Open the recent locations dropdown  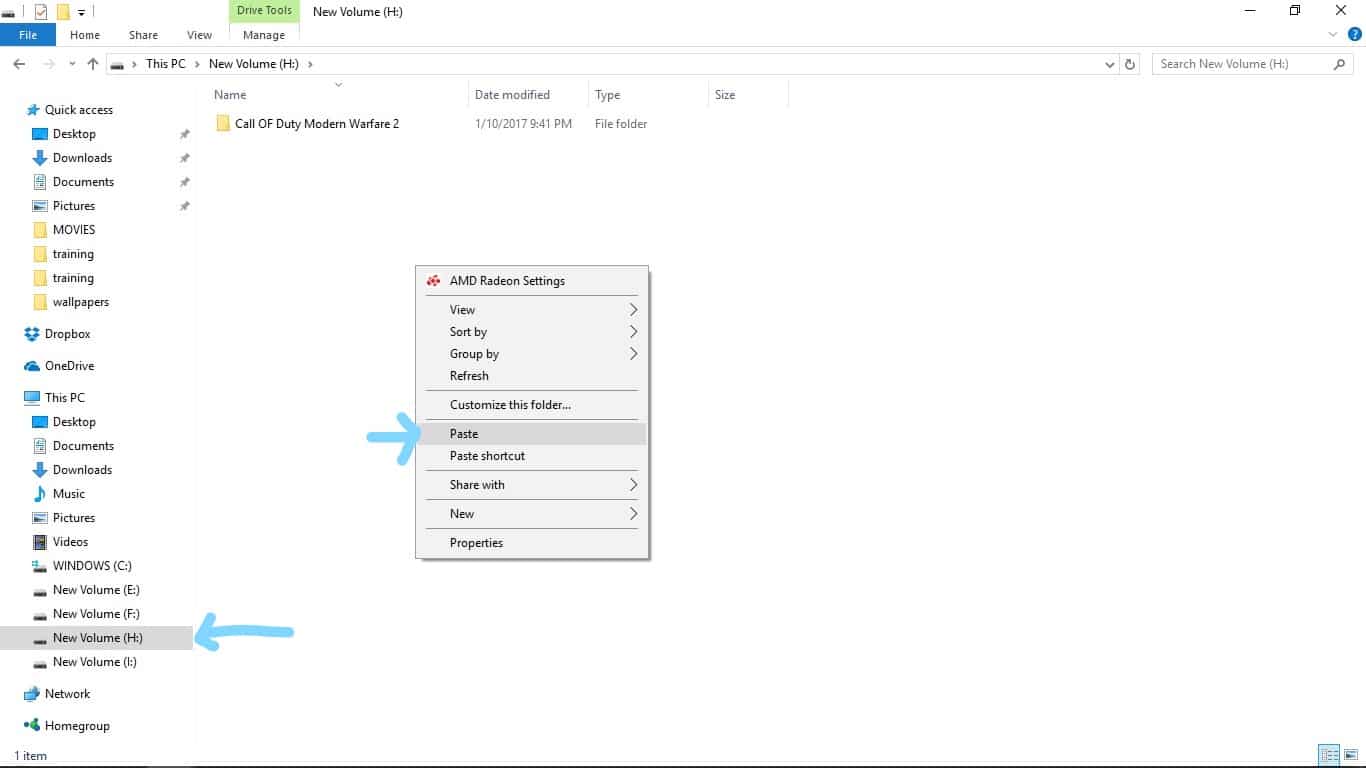[x=72, y=64]
